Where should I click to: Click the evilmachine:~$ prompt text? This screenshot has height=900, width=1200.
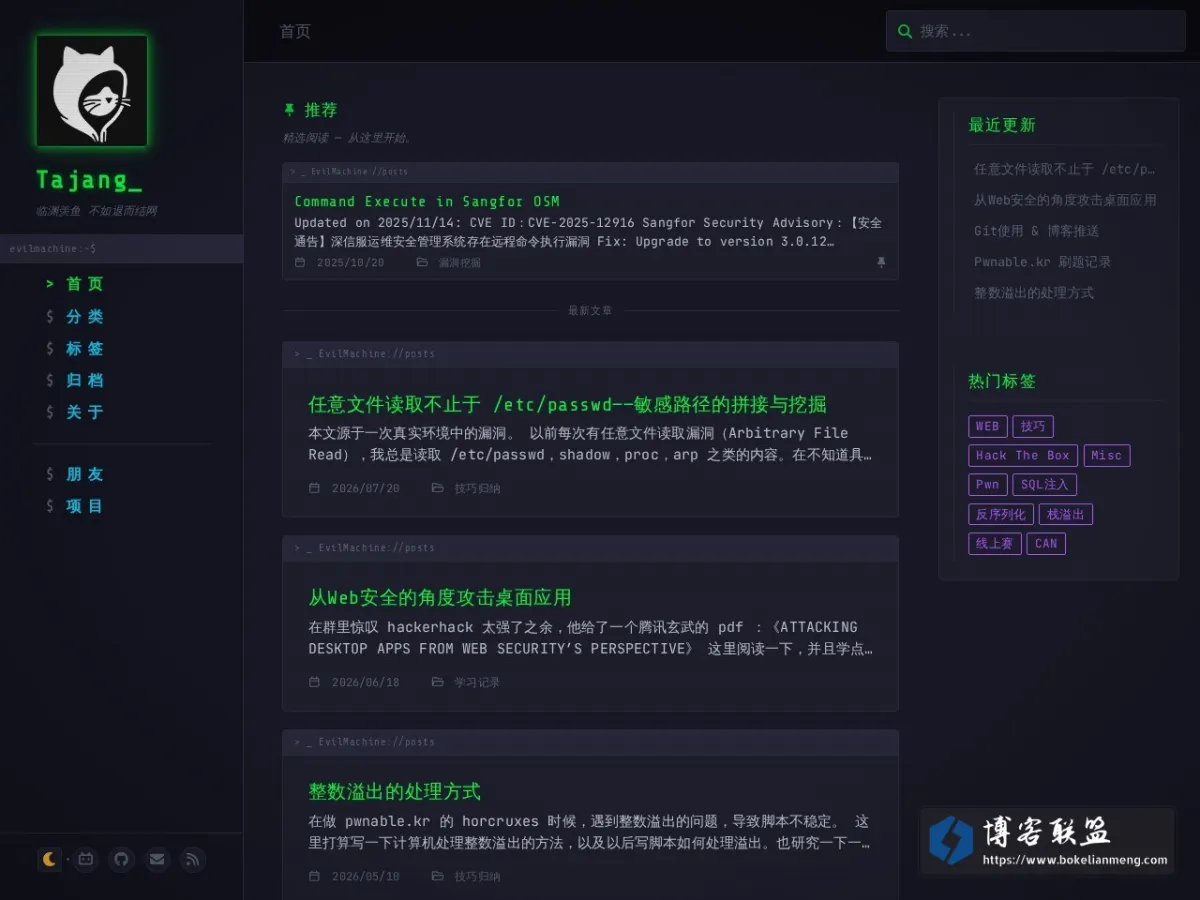[52, 248]
